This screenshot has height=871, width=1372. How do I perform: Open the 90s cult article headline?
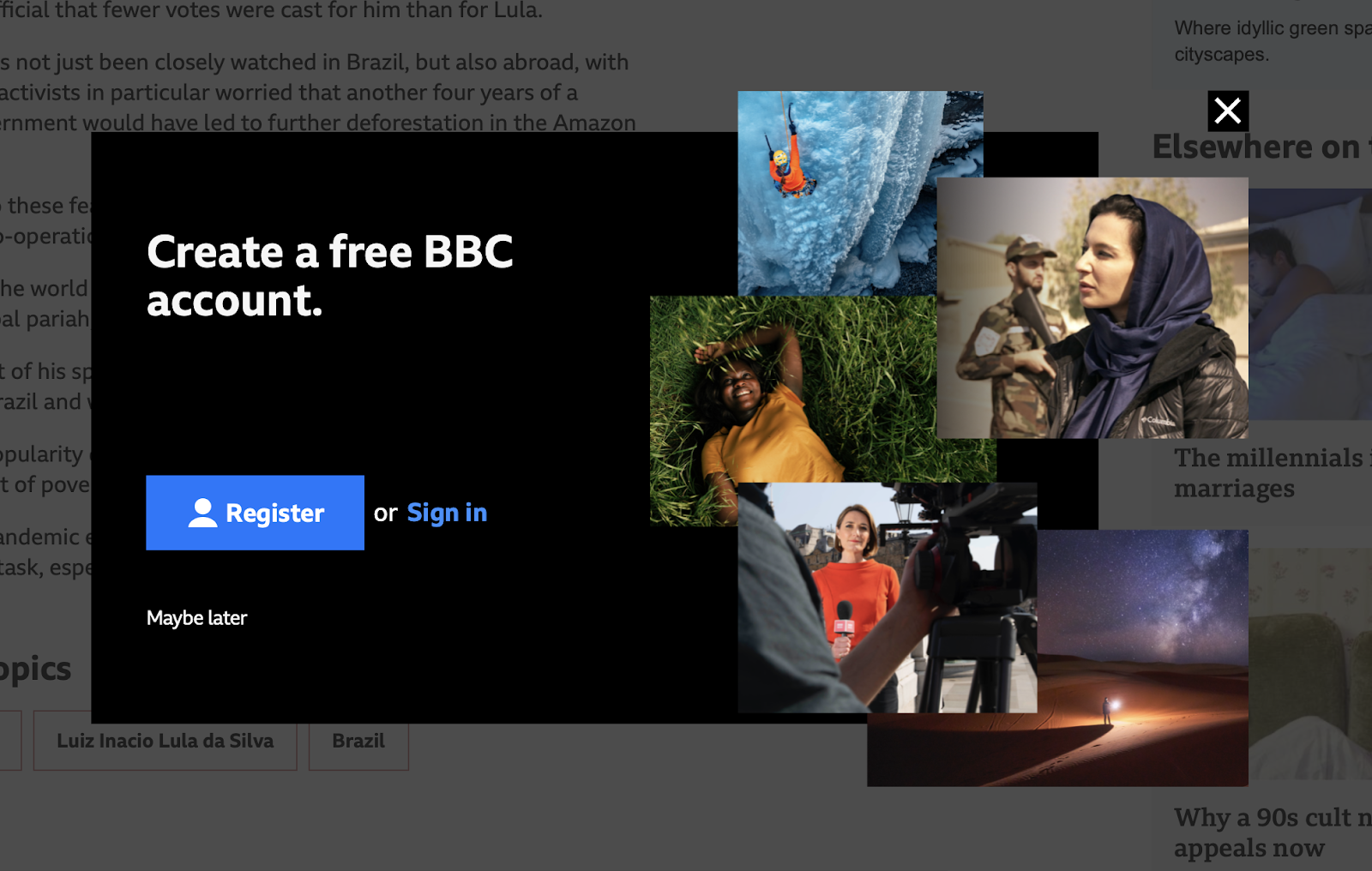(1273, 832)
